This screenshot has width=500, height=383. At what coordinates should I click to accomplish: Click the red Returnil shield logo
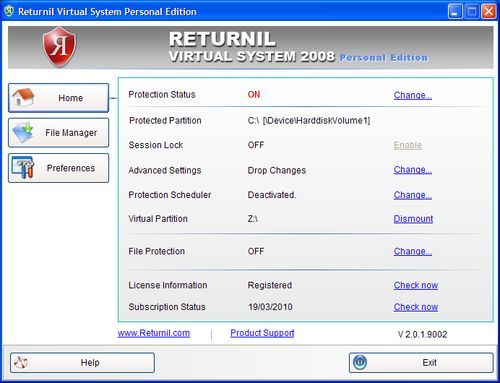point(59,47)
